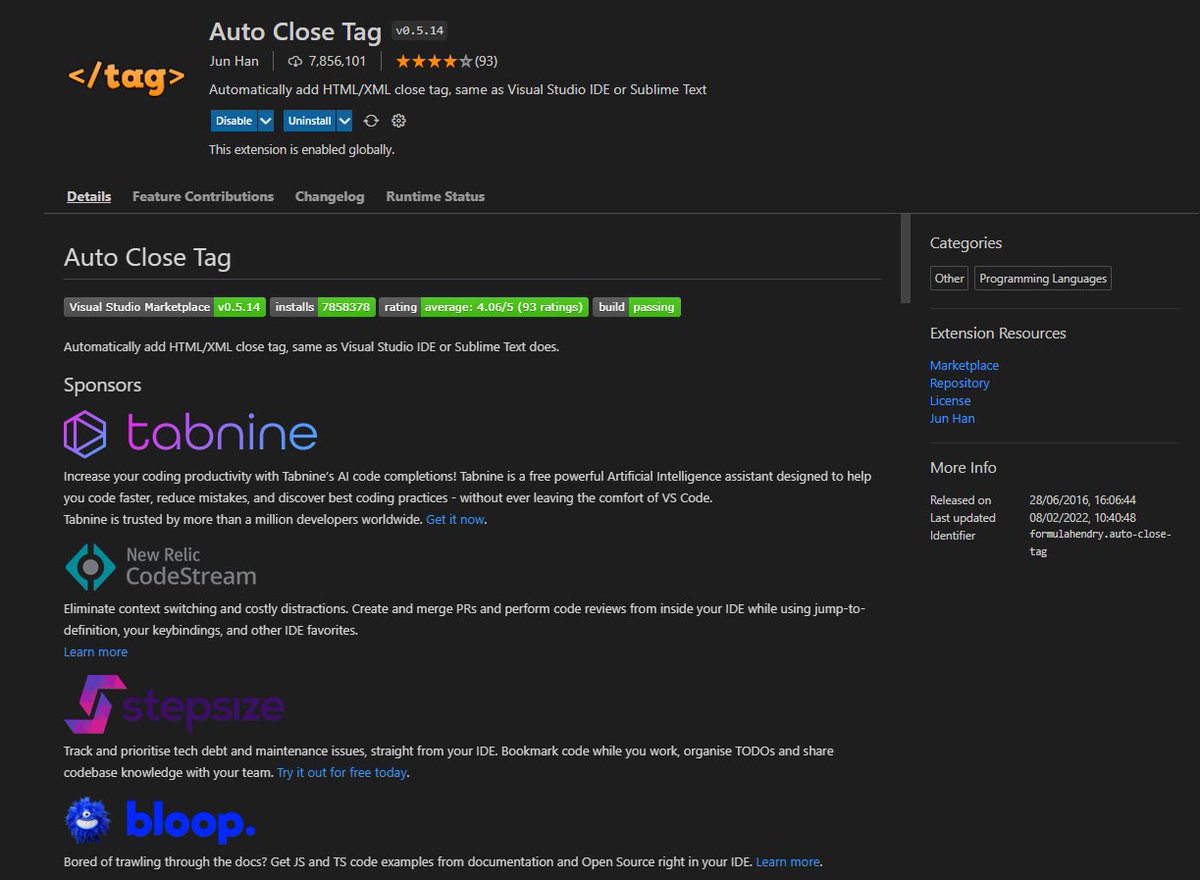This screenshot has width=1200, height=880.
Task: Click the Stepsize sponsor logo
Action: [x=177, y=706]
